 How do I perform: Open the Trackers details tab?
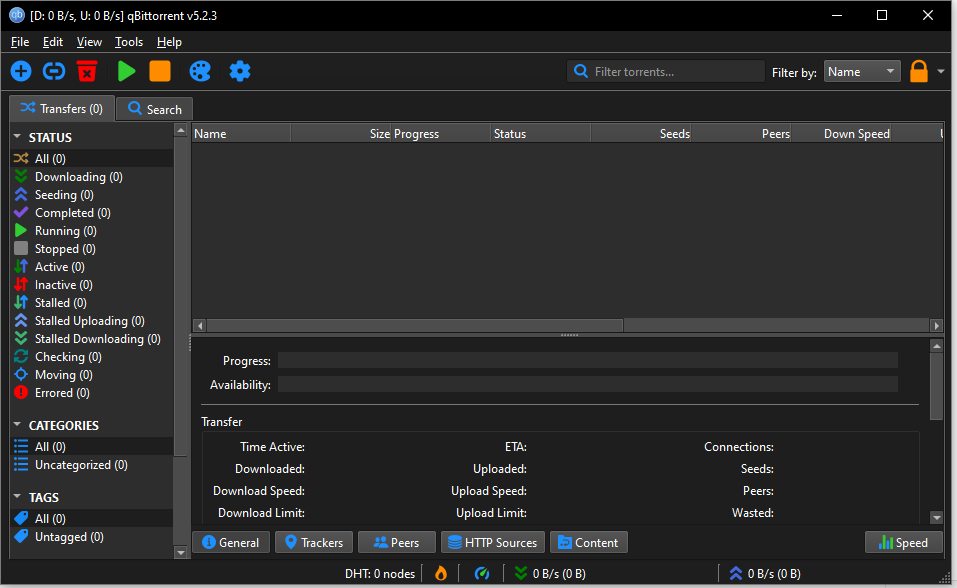[314, 542]
